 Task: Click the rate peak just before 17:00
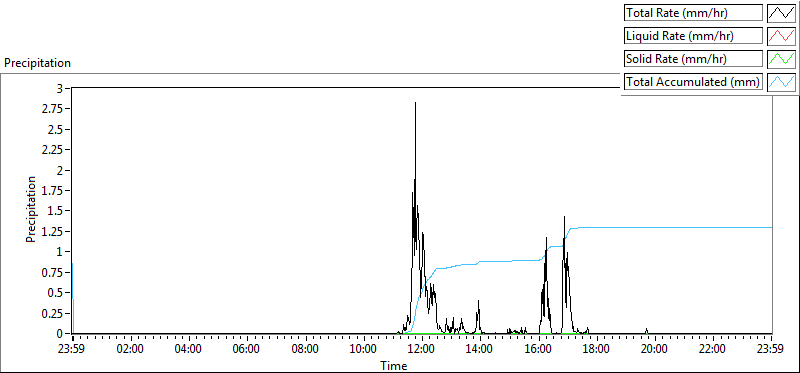pyautogui.click(x=564, y=218)
